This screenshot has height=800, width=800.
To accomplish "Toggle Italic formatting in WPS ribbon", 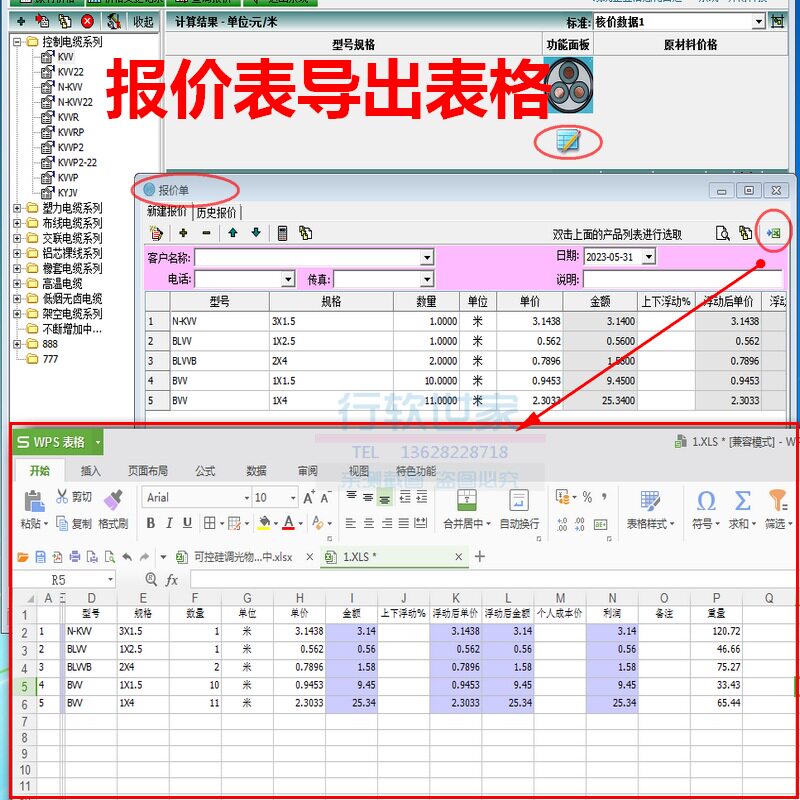I will tap(169, 523).
